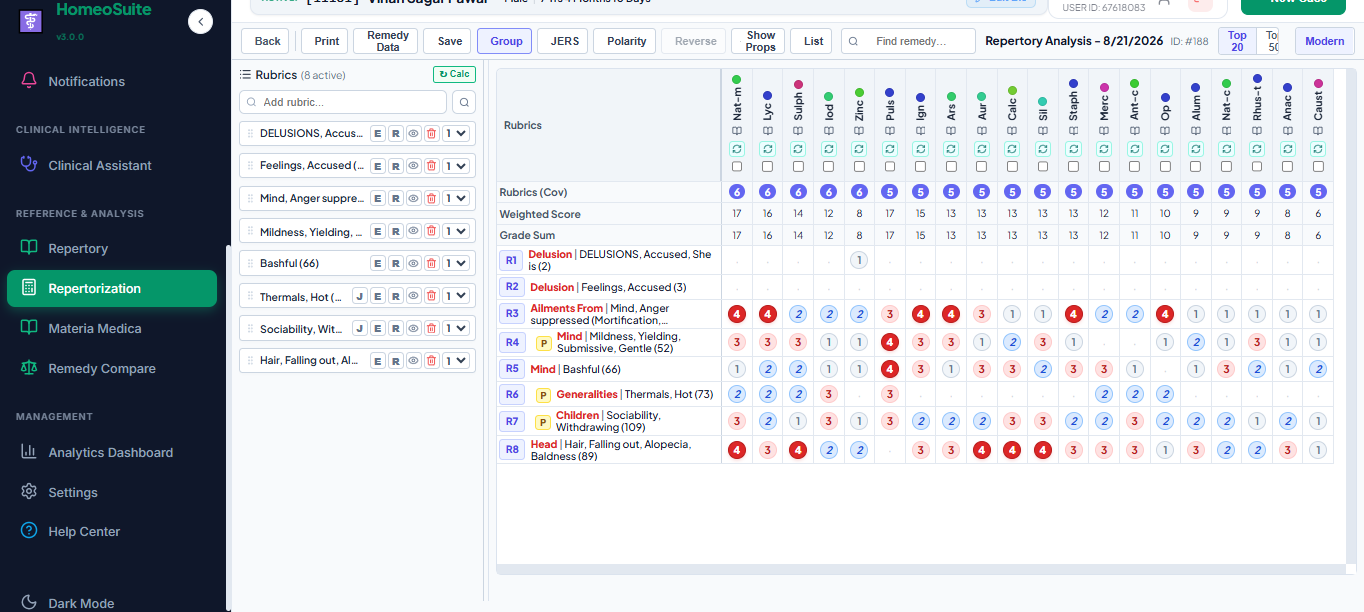The width and height of the screenshot is (1364, 612).
Task: Click the Save button
Action: pos(449,41)
